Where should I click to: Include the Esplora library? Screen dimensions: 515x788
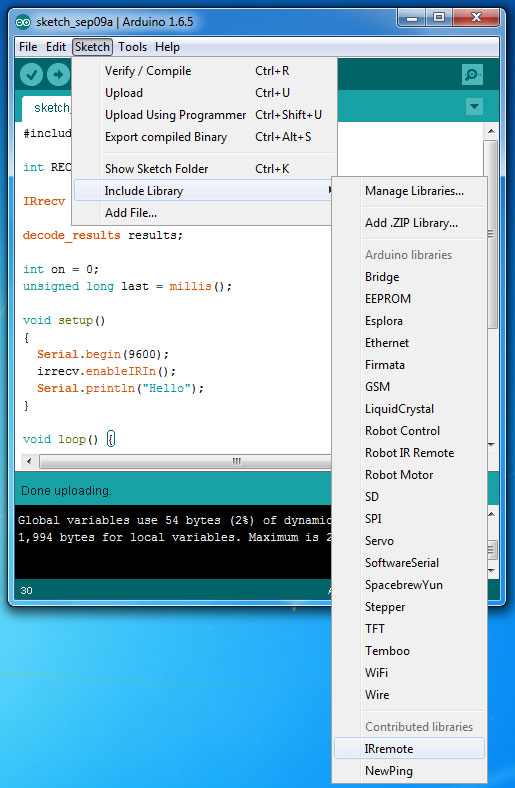pyautogui.click(x=409, y=321)
